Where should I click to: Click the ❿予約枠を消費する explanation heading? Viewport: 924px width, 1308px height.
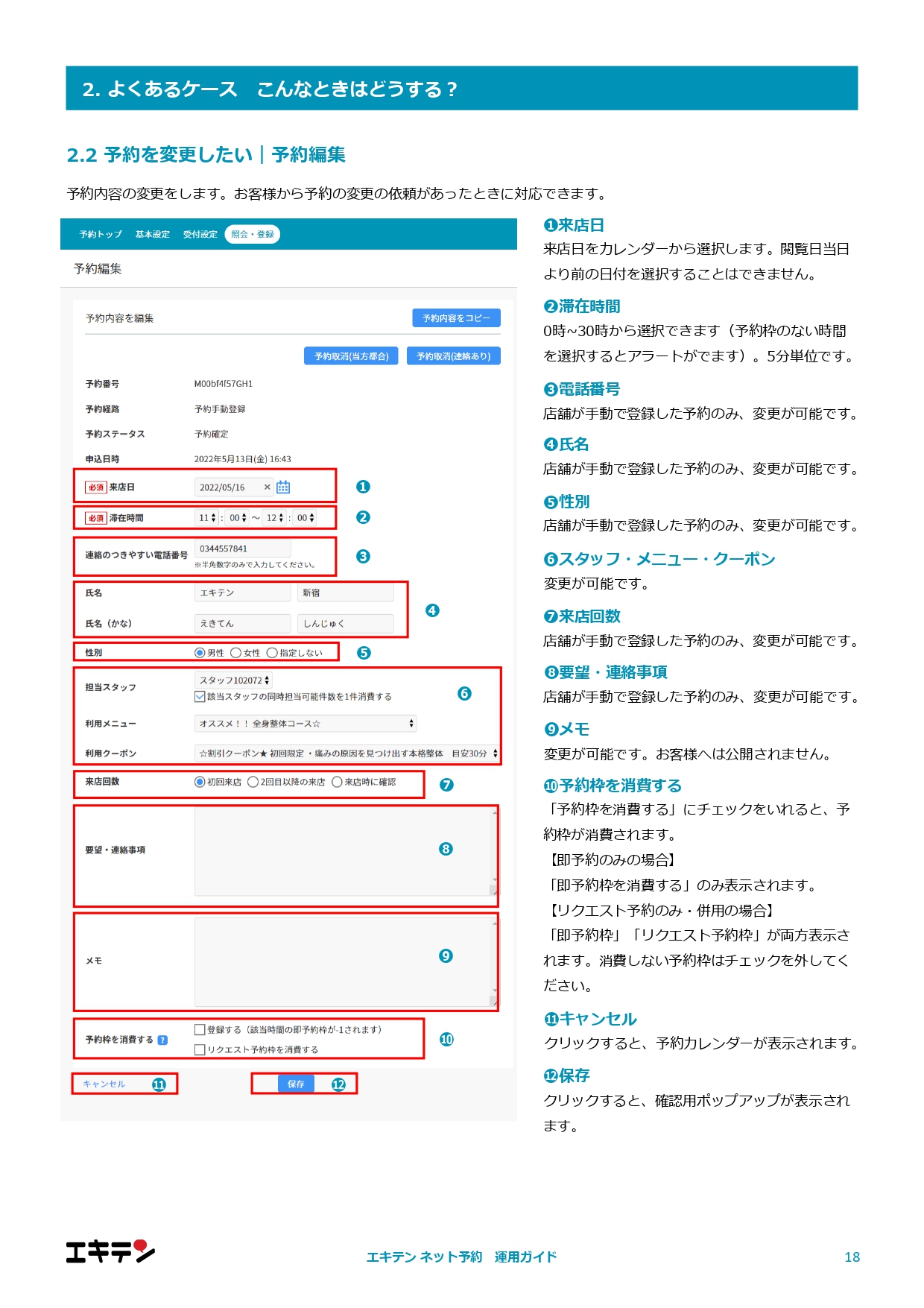(x=613, y=786)
